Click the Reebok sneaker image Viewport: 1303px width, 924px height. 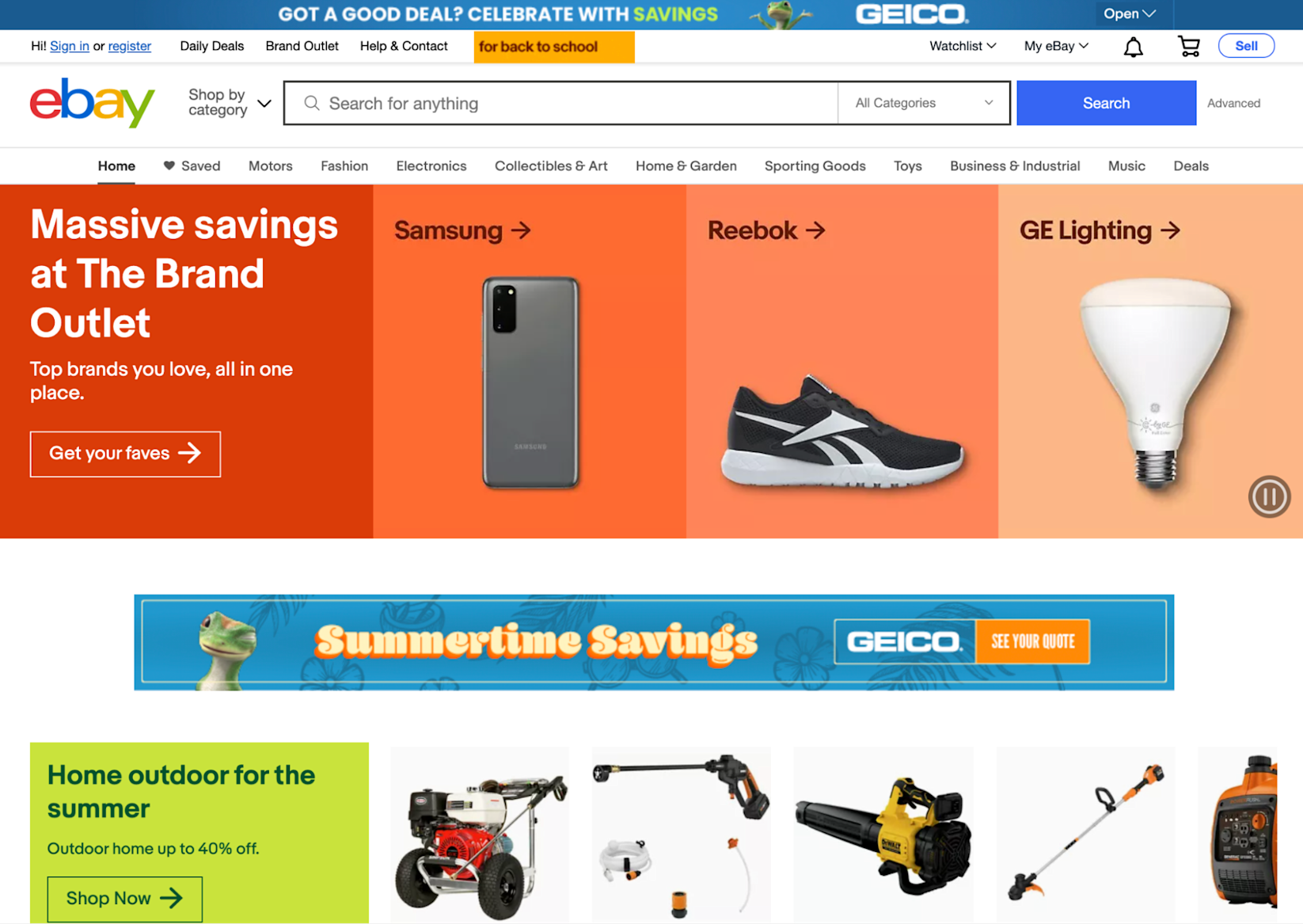[841, 432]
